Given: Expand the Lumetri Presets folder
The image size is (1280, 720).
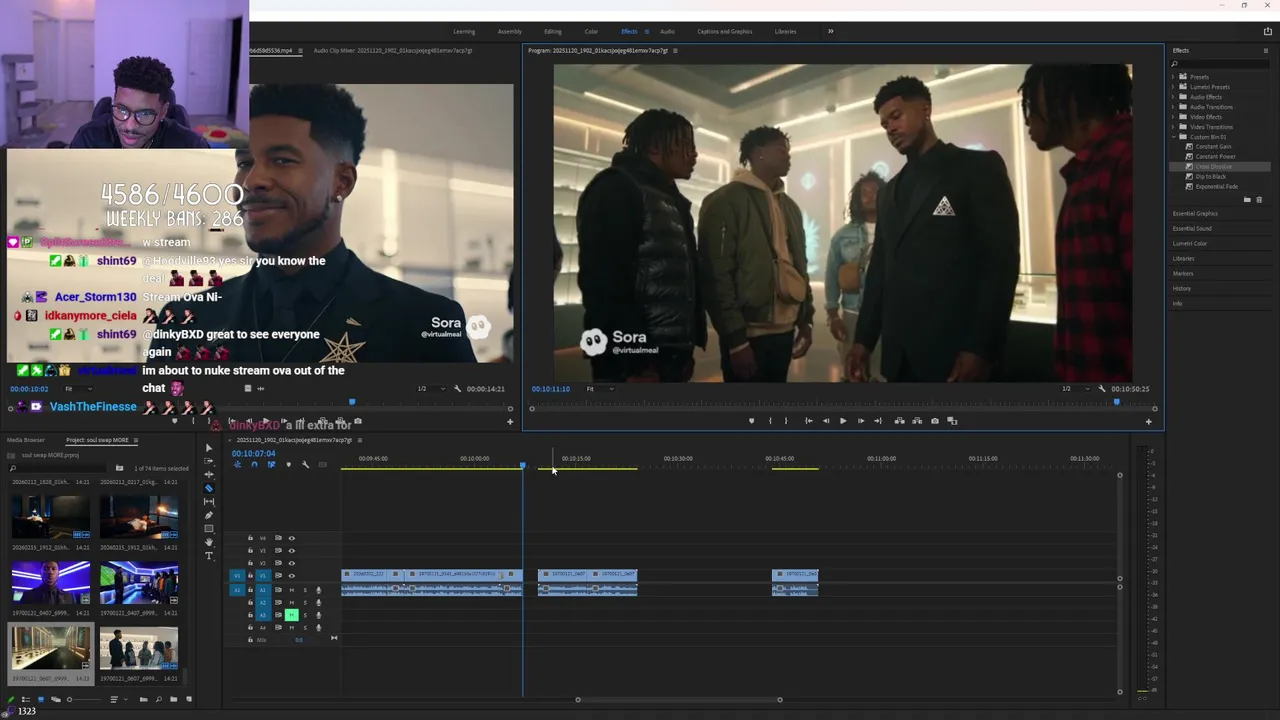Looking at the screenshot, I should tap(1173, 87).
